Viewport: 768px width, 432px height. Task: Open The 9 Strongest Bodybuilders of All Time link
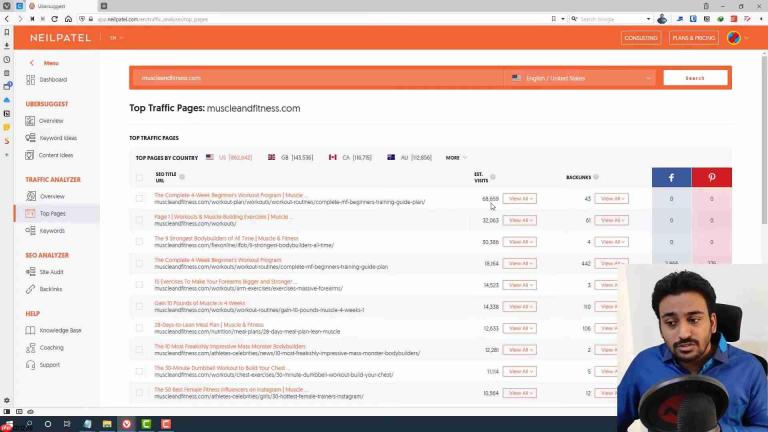click(x=226, y=239)
